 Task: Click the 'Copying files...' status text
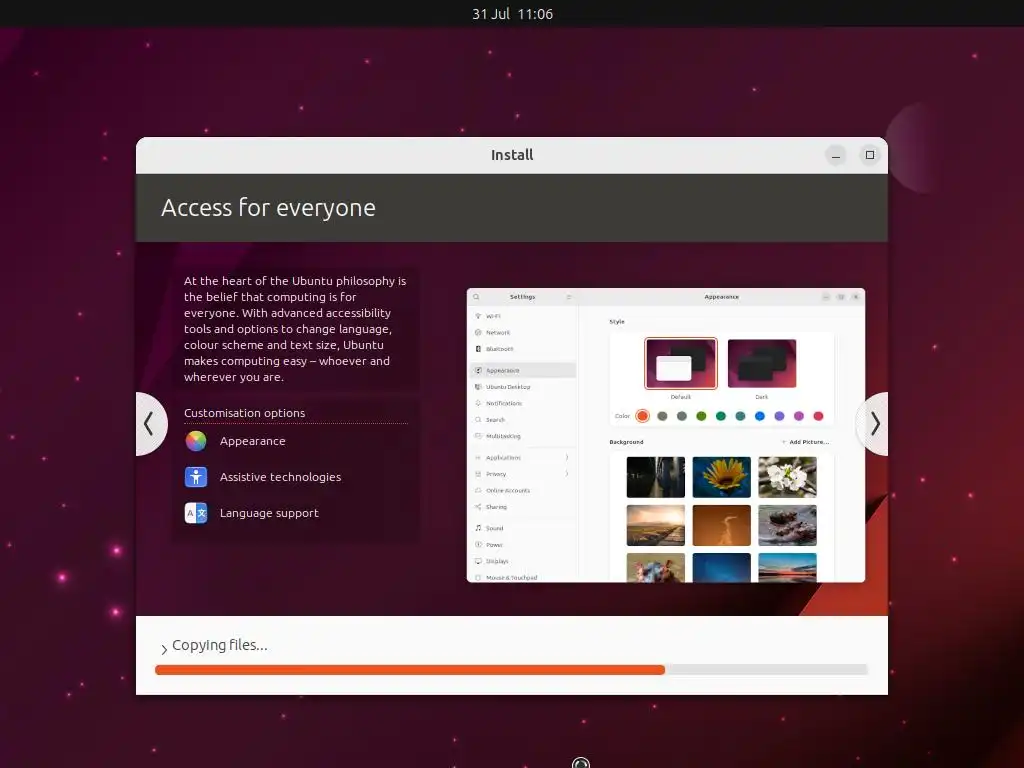(x=219, y=645)
